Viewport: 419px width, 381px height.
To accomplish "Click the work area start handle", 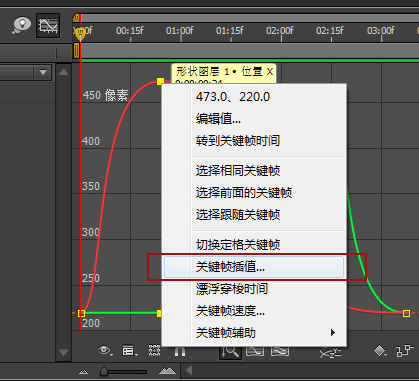I will 76,51.
